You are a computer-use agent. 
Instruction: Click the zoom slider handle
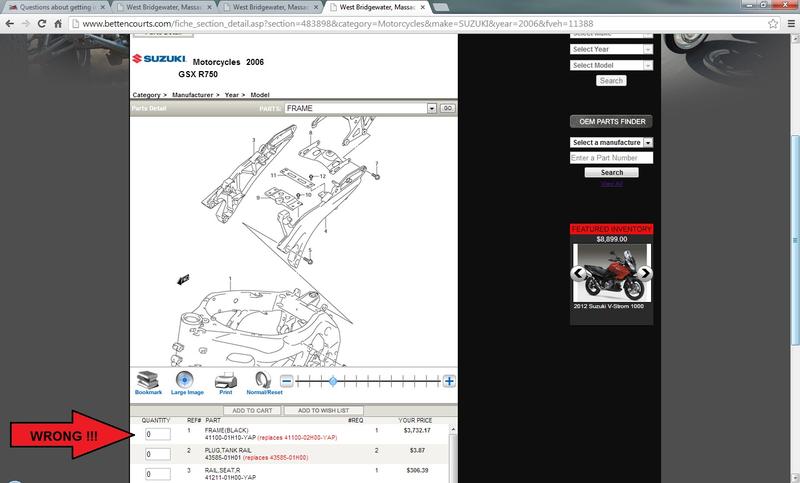[333, 381]
